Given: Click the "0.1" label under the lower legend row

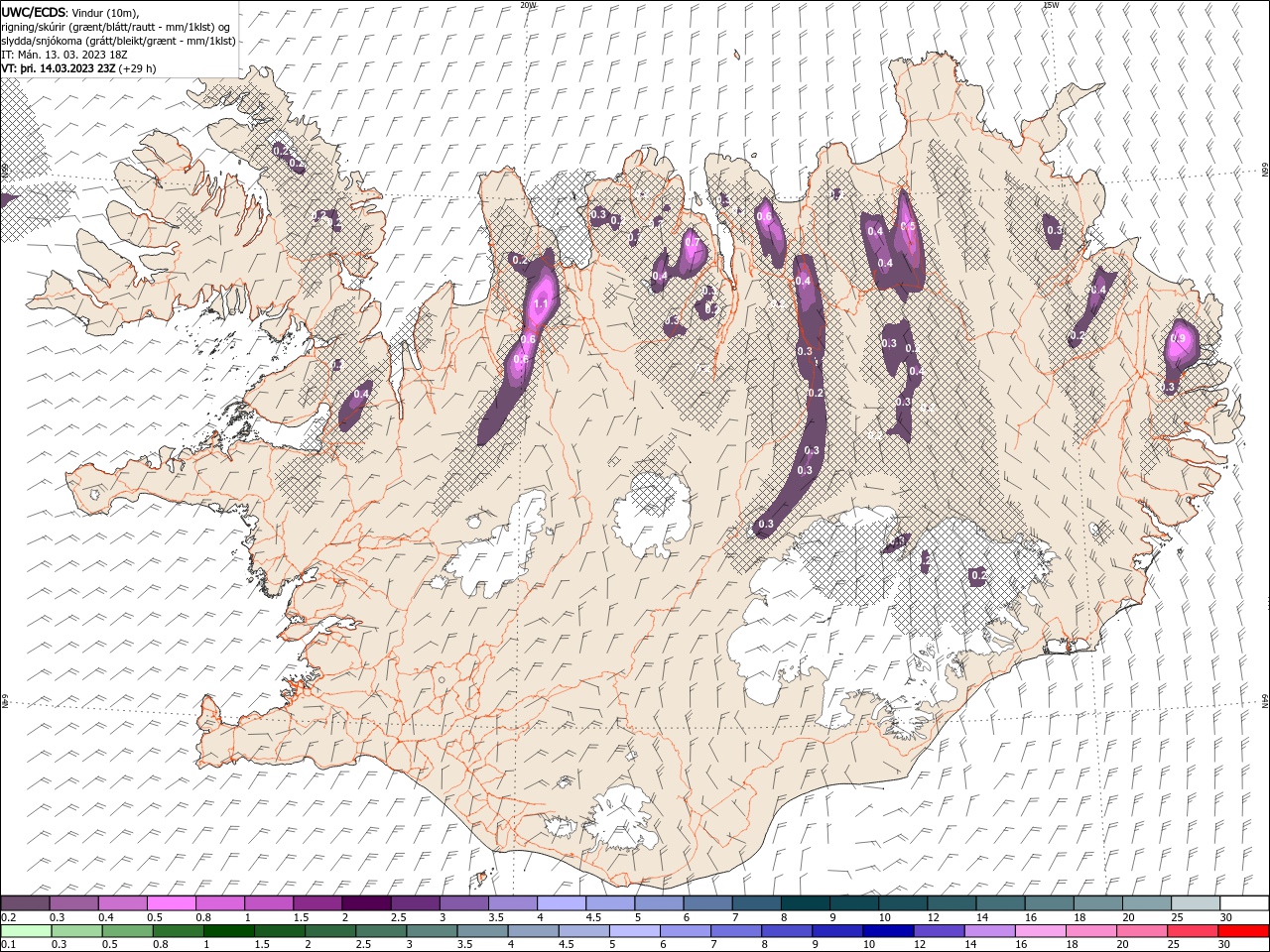Looking at the screenshot, I should [8, 945].
